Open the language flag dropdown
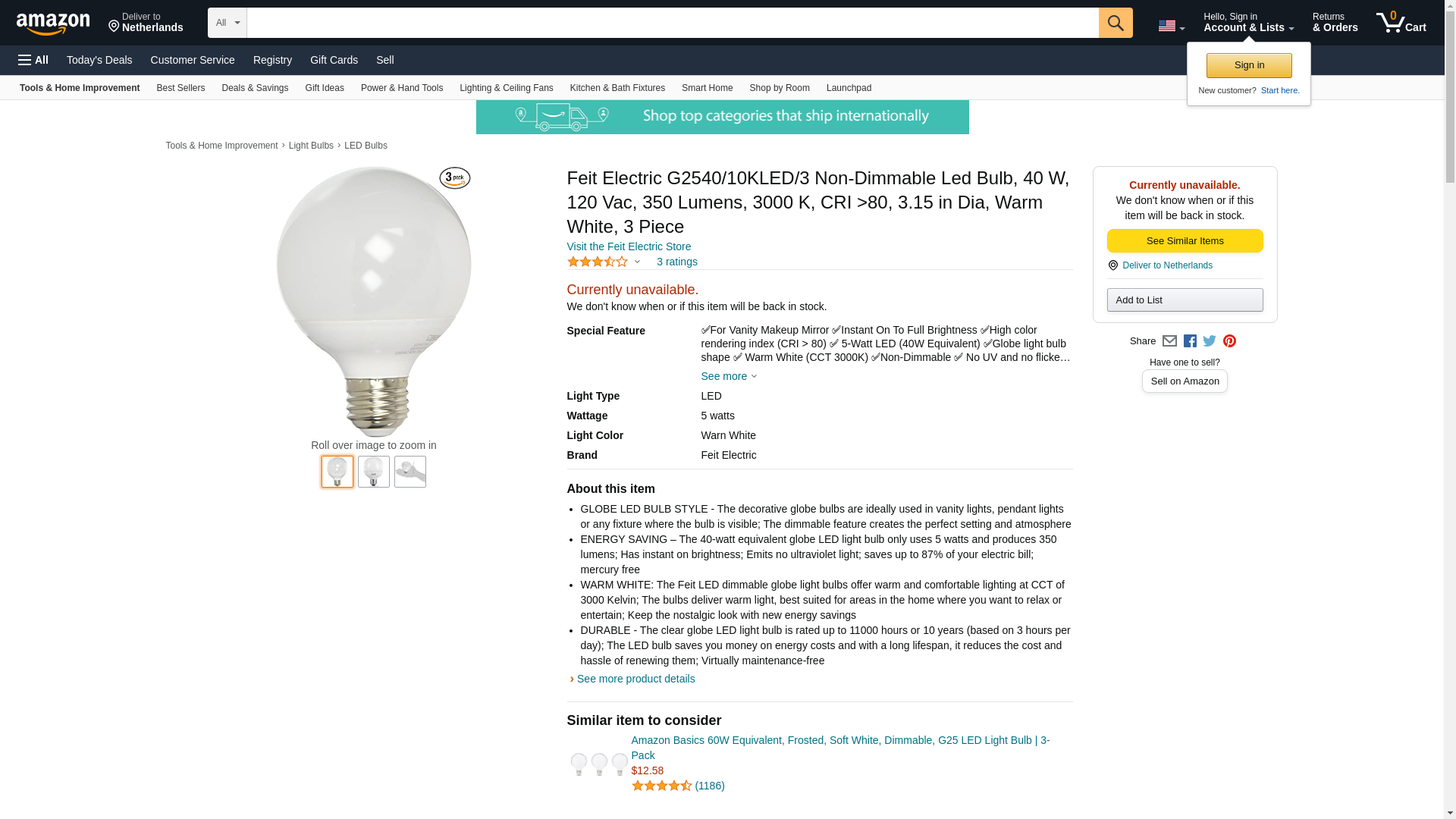1456x819 pixels. [x=1171, y=26]
